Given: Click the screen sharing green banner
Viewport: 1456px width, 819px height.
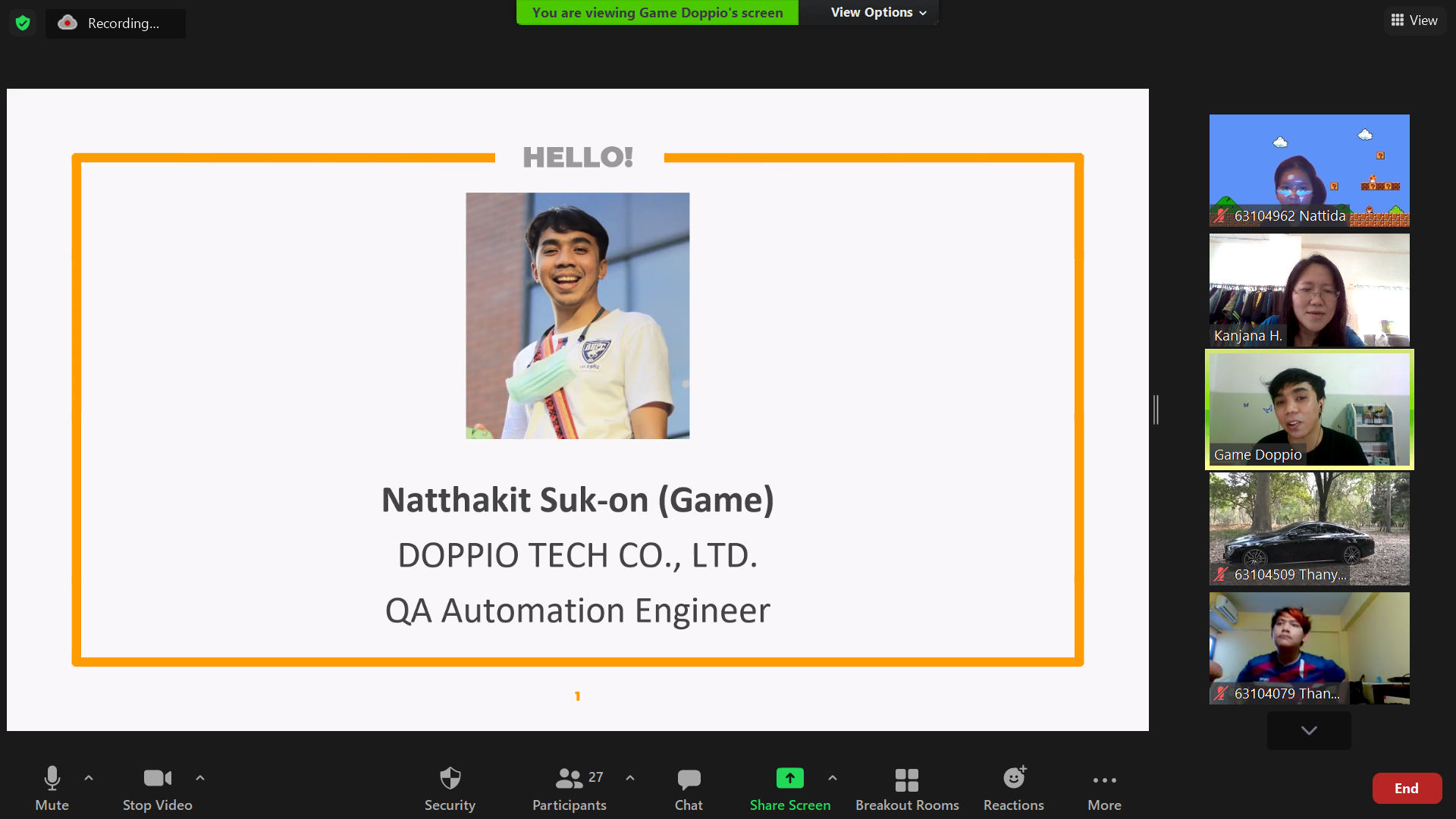Looking at the screenshot, I should (657, 13).
